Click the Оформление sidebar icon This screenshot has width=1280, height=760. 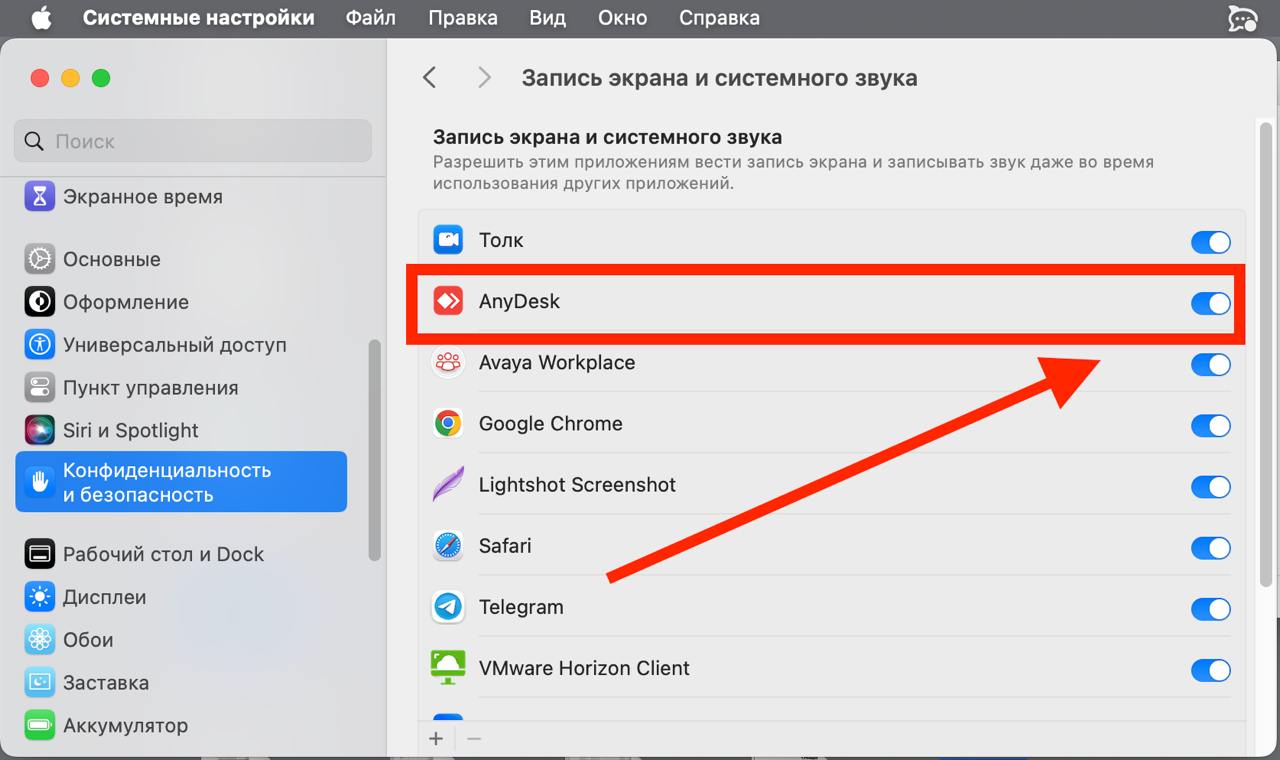(39, 302)
